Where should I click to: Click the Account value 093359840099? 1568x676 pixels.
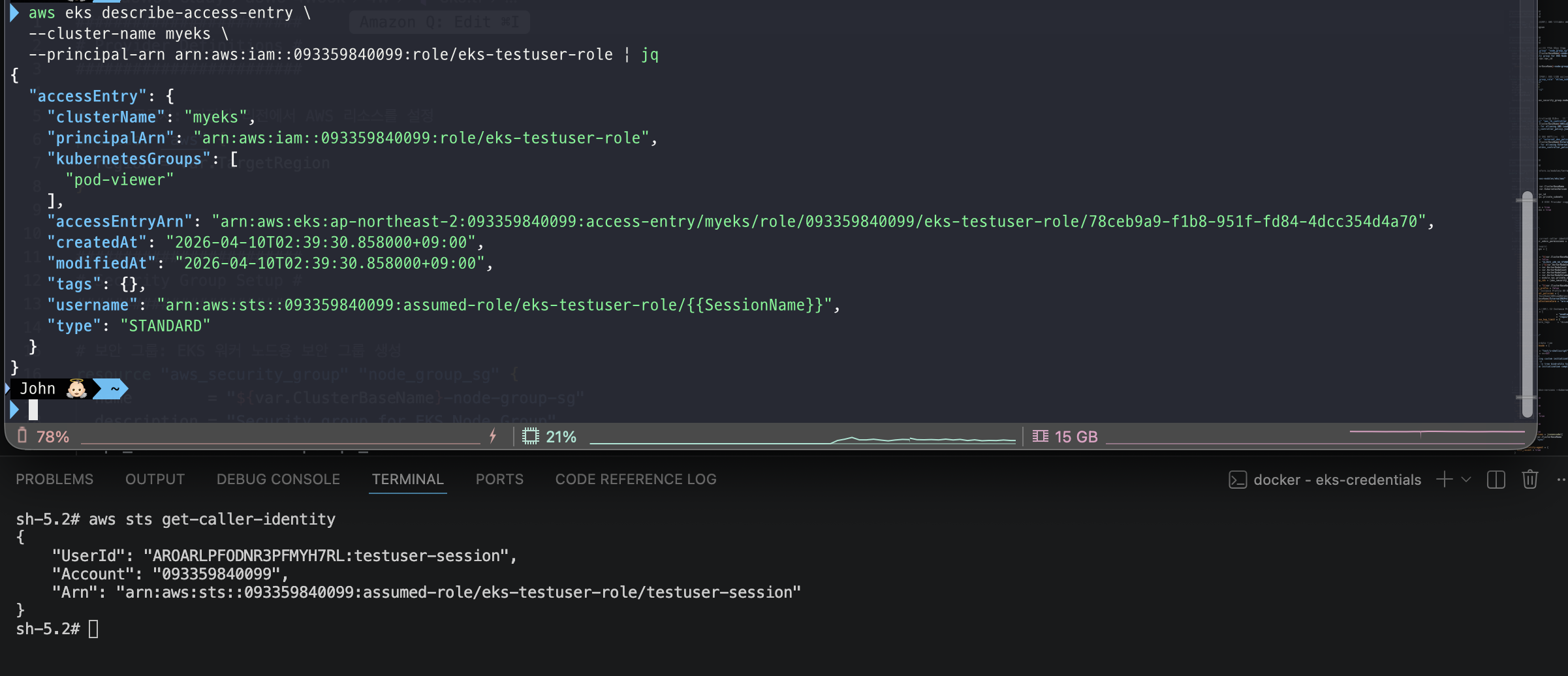tap(216, 574)
